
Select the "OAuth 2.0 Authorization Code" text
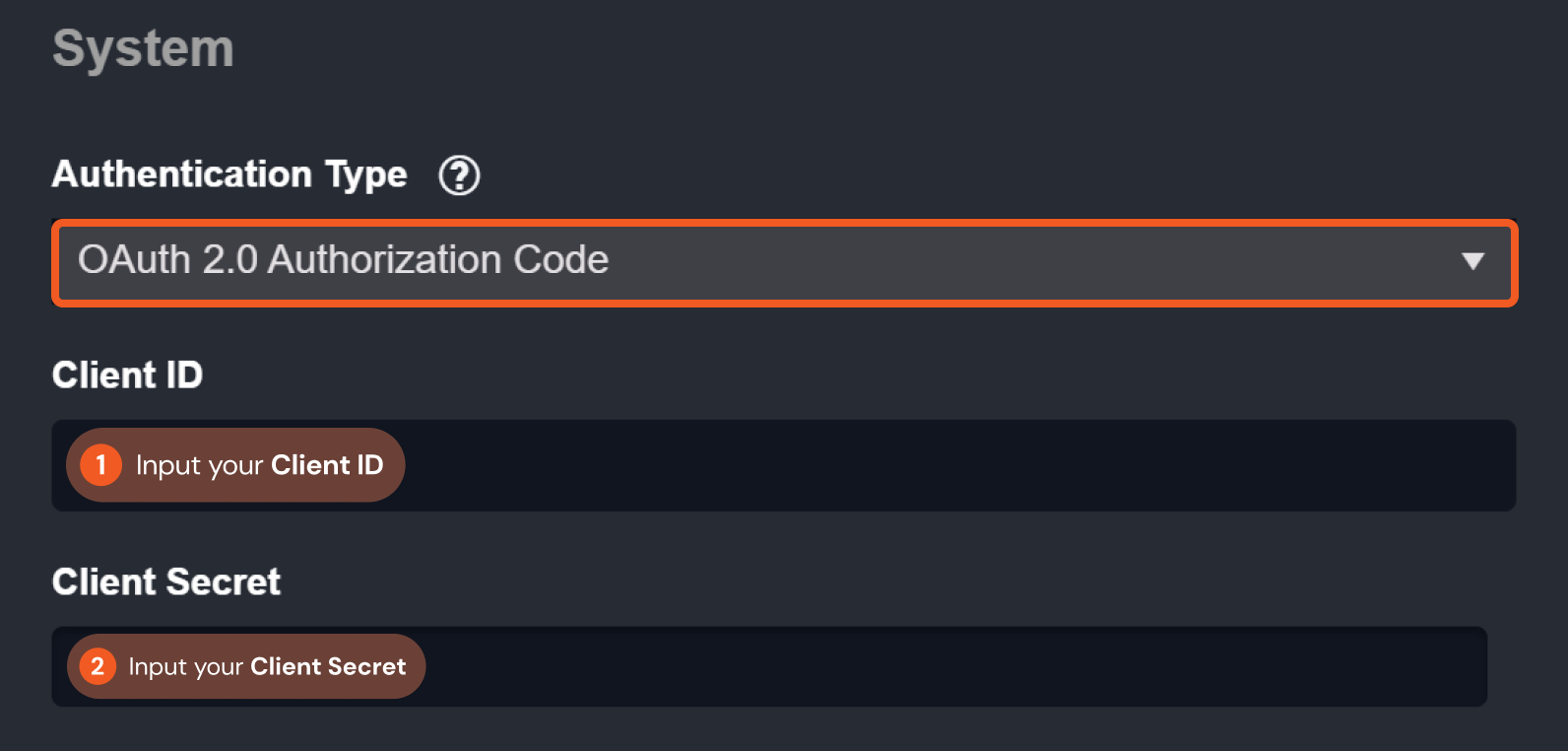point(343,260)
